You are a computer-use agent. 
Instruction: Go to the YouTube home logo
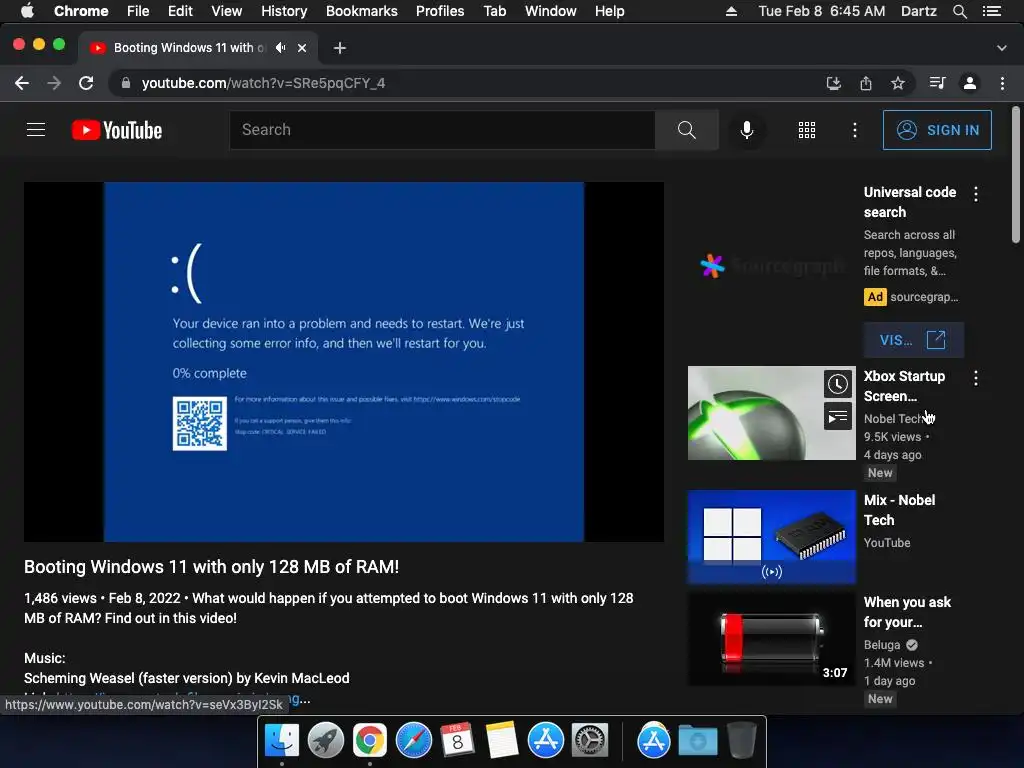coord(117,130)
